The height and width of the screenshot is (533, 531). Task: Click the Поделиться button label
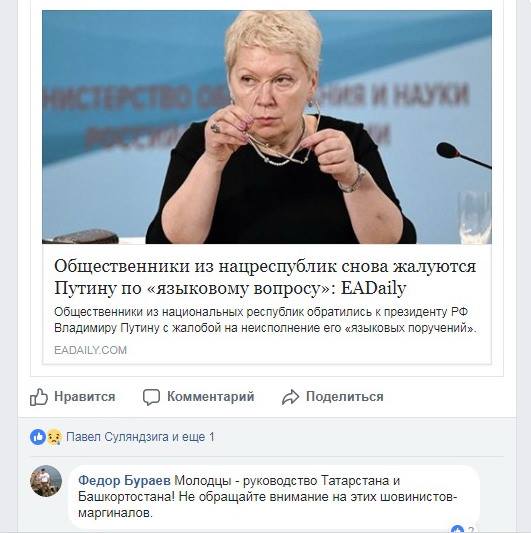pos(345,397)
